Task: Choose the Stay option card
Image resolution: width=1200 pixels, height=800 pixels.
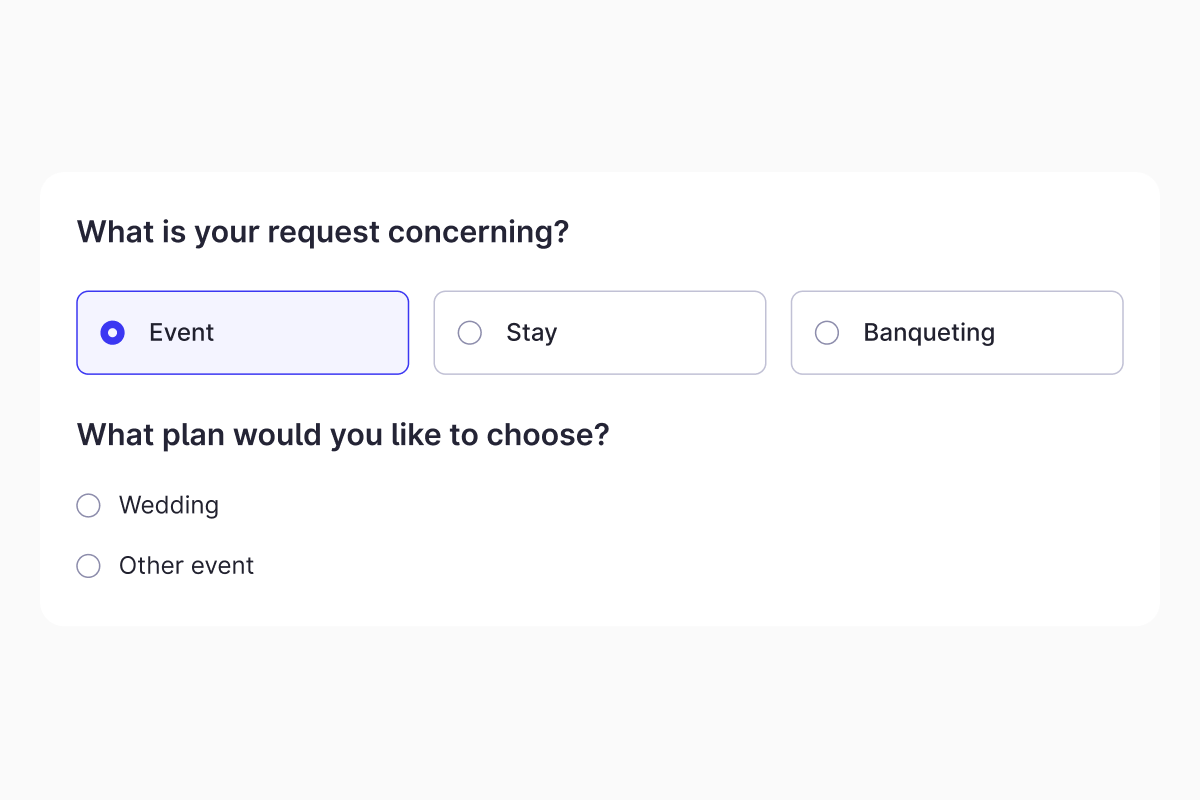Action: [650, 333]
